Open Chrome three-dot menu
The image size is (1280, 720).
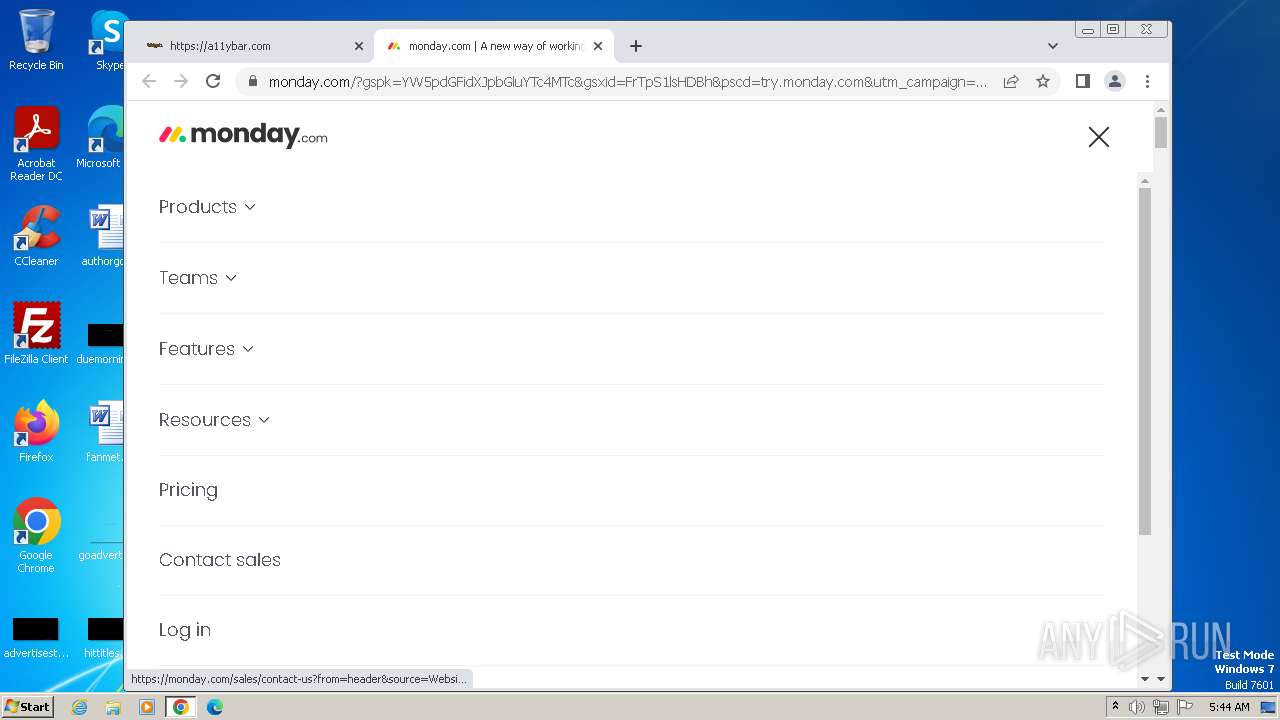(x=1147, y=81)
